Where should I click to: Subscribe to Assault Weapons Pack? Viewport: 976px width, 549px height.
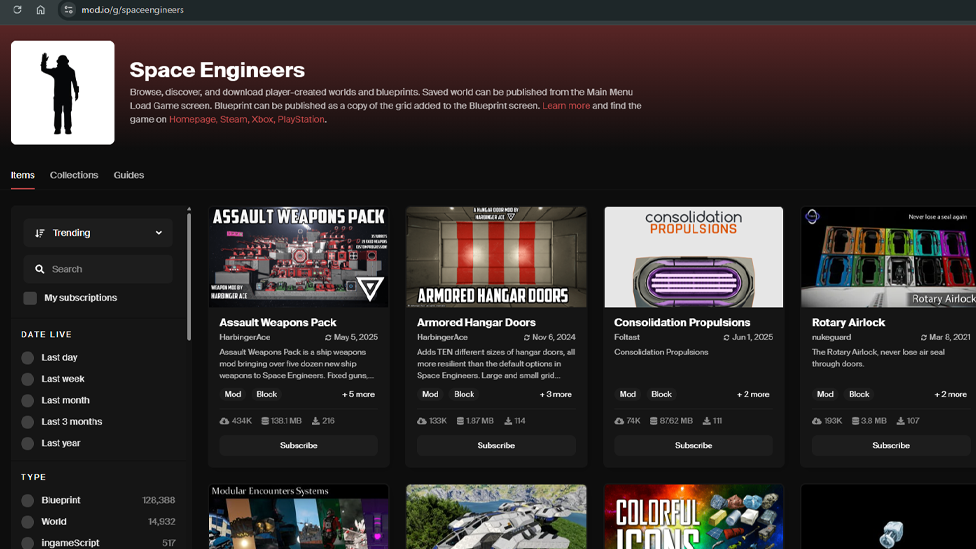tap(299, 445)
